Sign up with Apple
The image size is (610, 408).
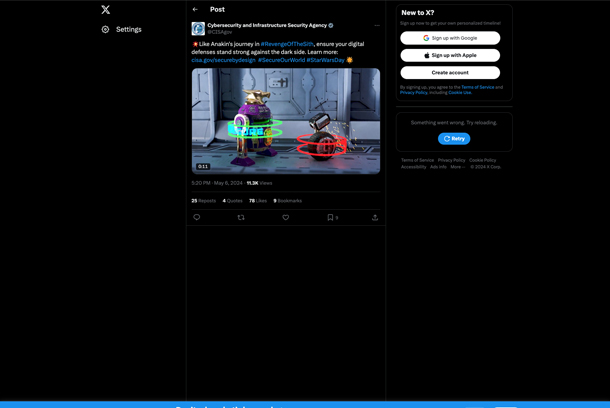coord(450,55)
